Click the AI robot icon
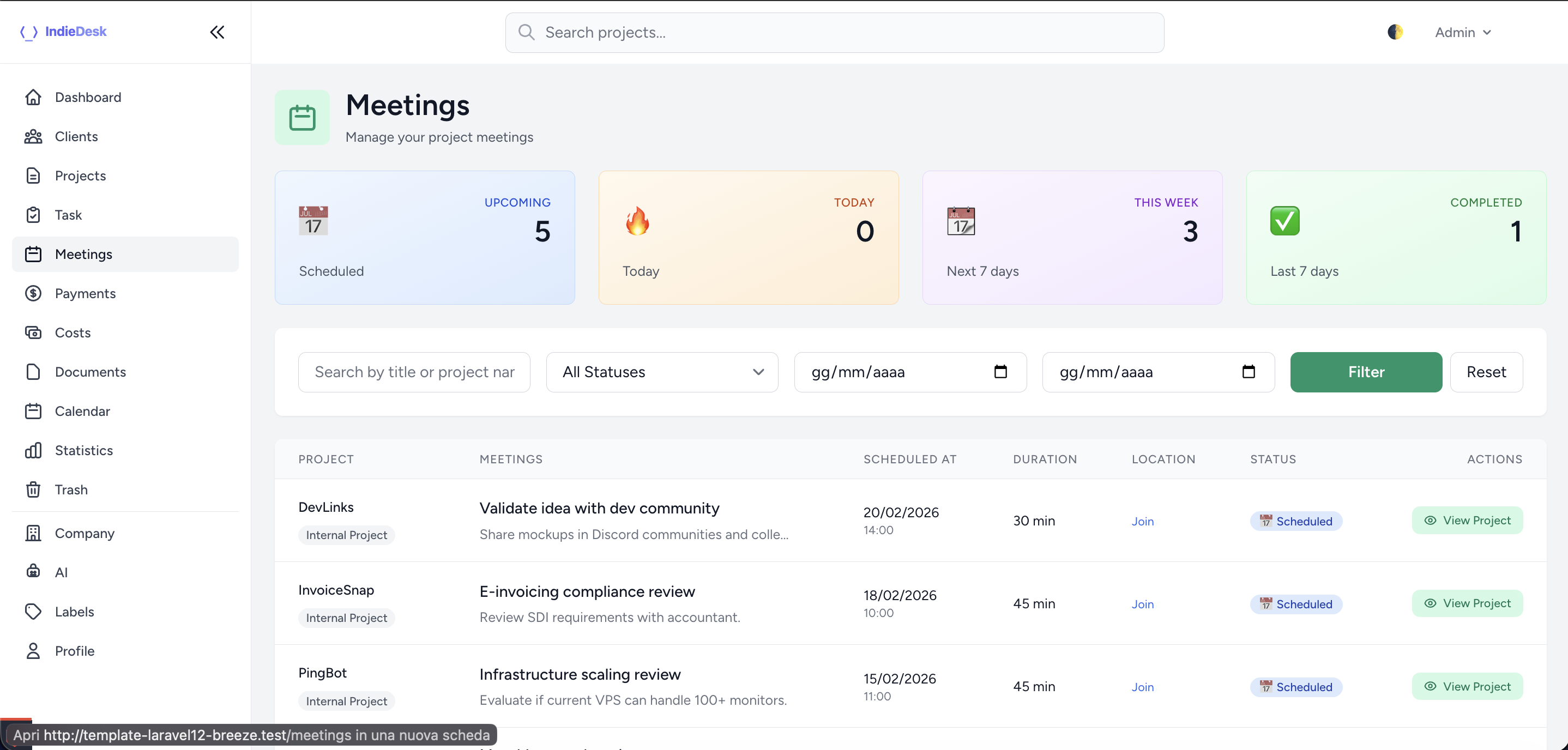This screenshot has width=1568, height=750. pos(33,572)
